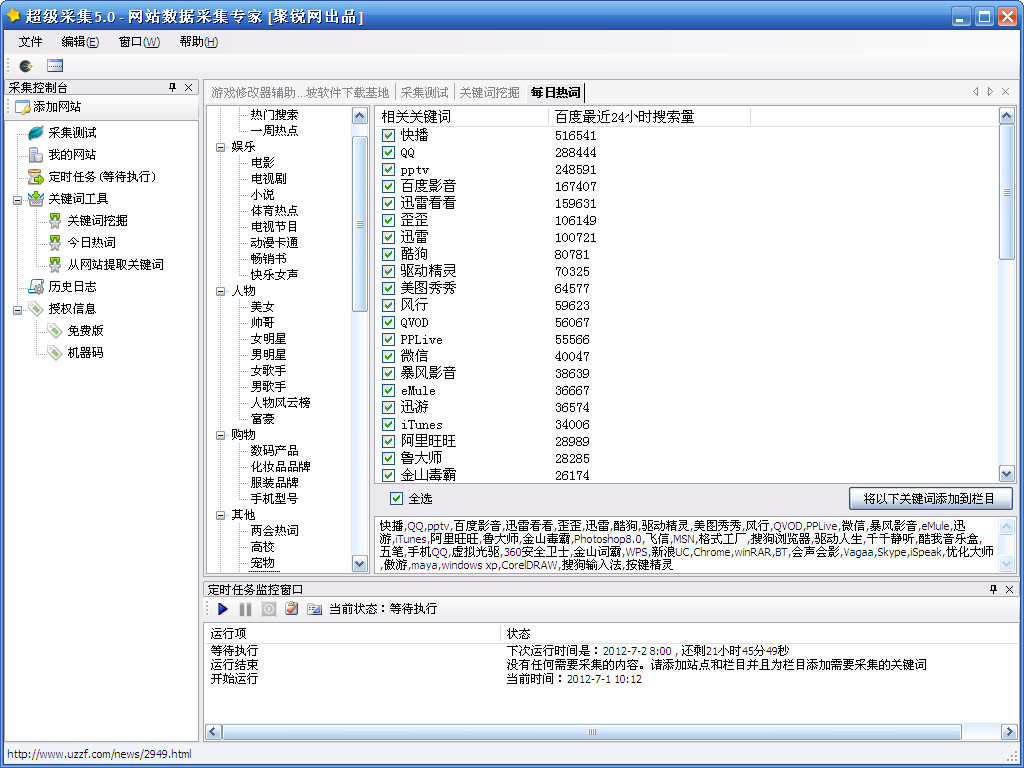Uncheck the 迅雷看看 keyword
Image resolution: width=1024 pixels, height=768 pixels.
pos(389,203)
